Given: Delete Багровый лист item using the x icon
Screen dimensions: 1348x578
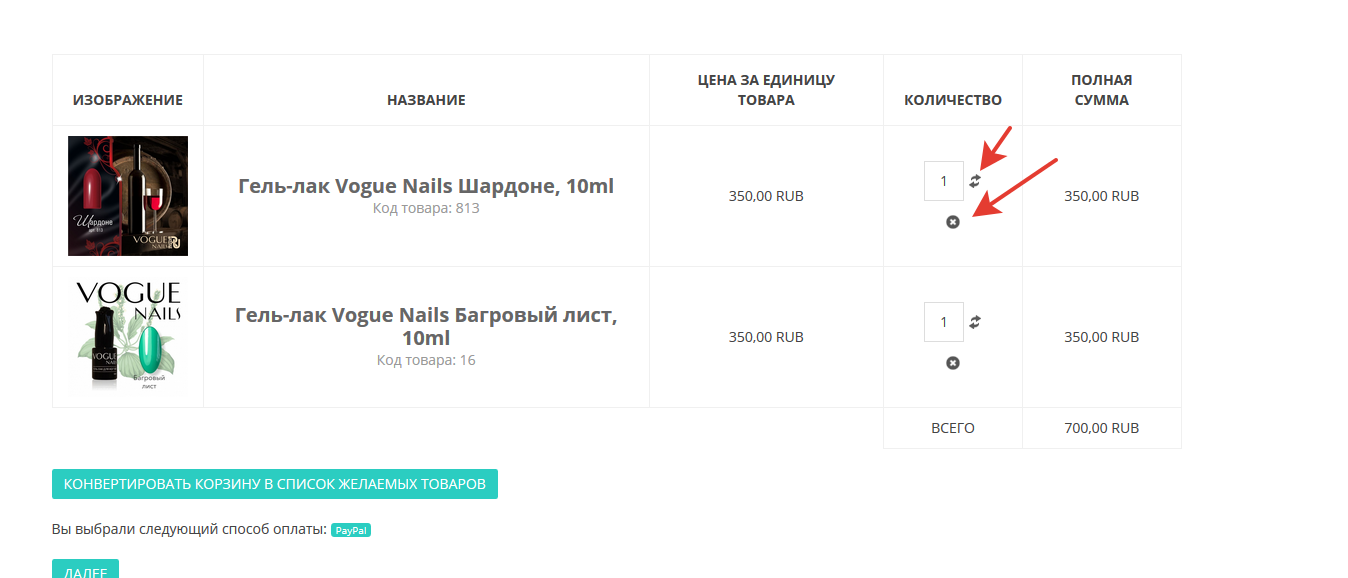Looking at the screenshot, I should tap(953, 363).
